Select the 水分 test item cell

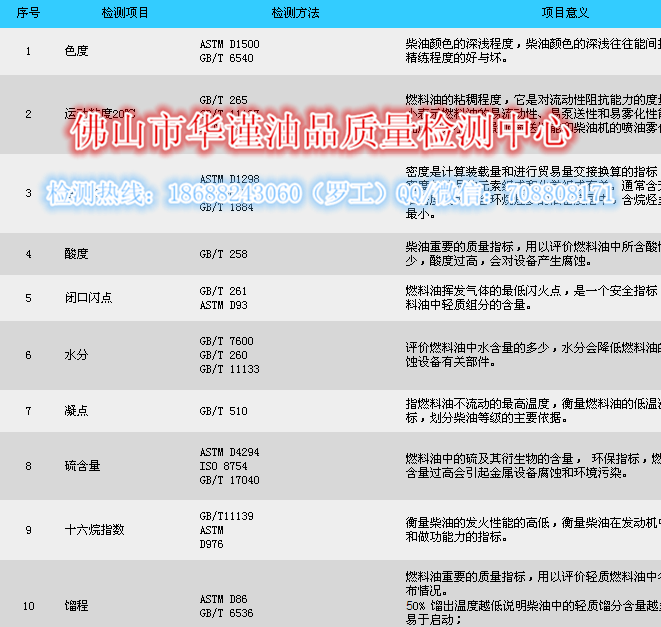(76, 355)
